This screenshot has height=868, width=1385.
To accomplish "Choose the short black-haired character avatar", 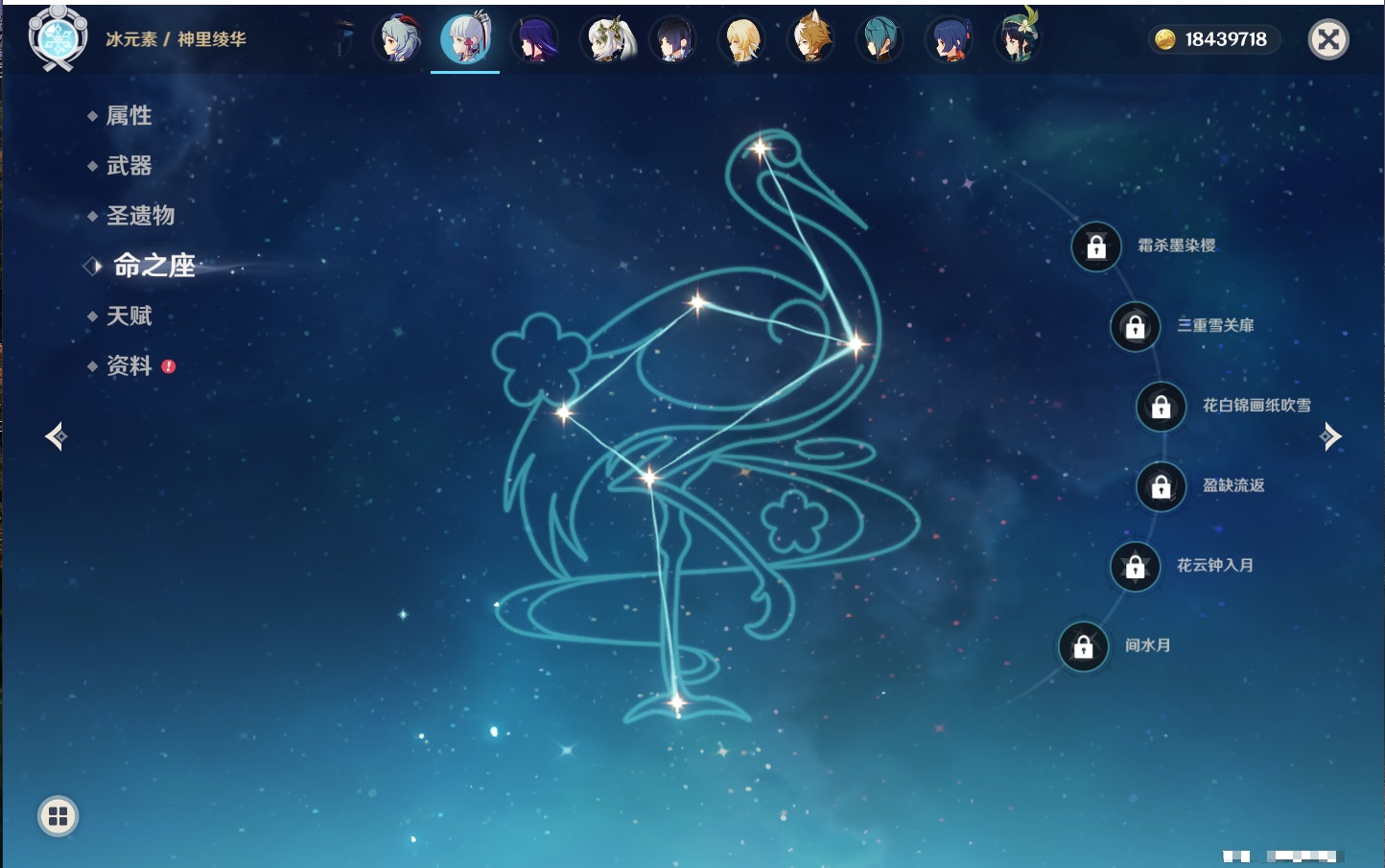I will 673,39.
